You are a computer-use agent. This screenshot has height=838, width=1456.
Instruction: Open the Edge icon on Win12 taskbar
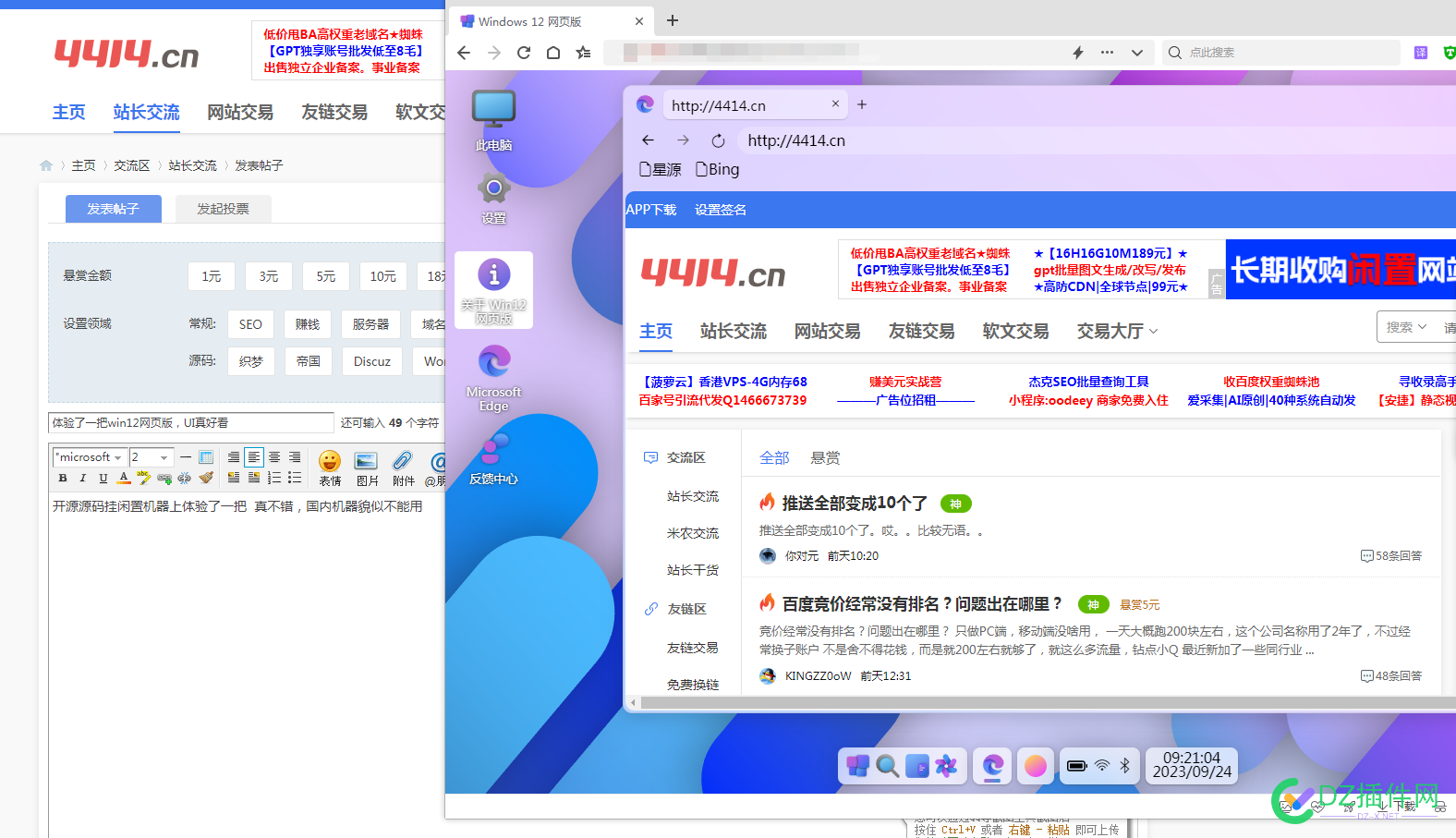click(993, 766)
